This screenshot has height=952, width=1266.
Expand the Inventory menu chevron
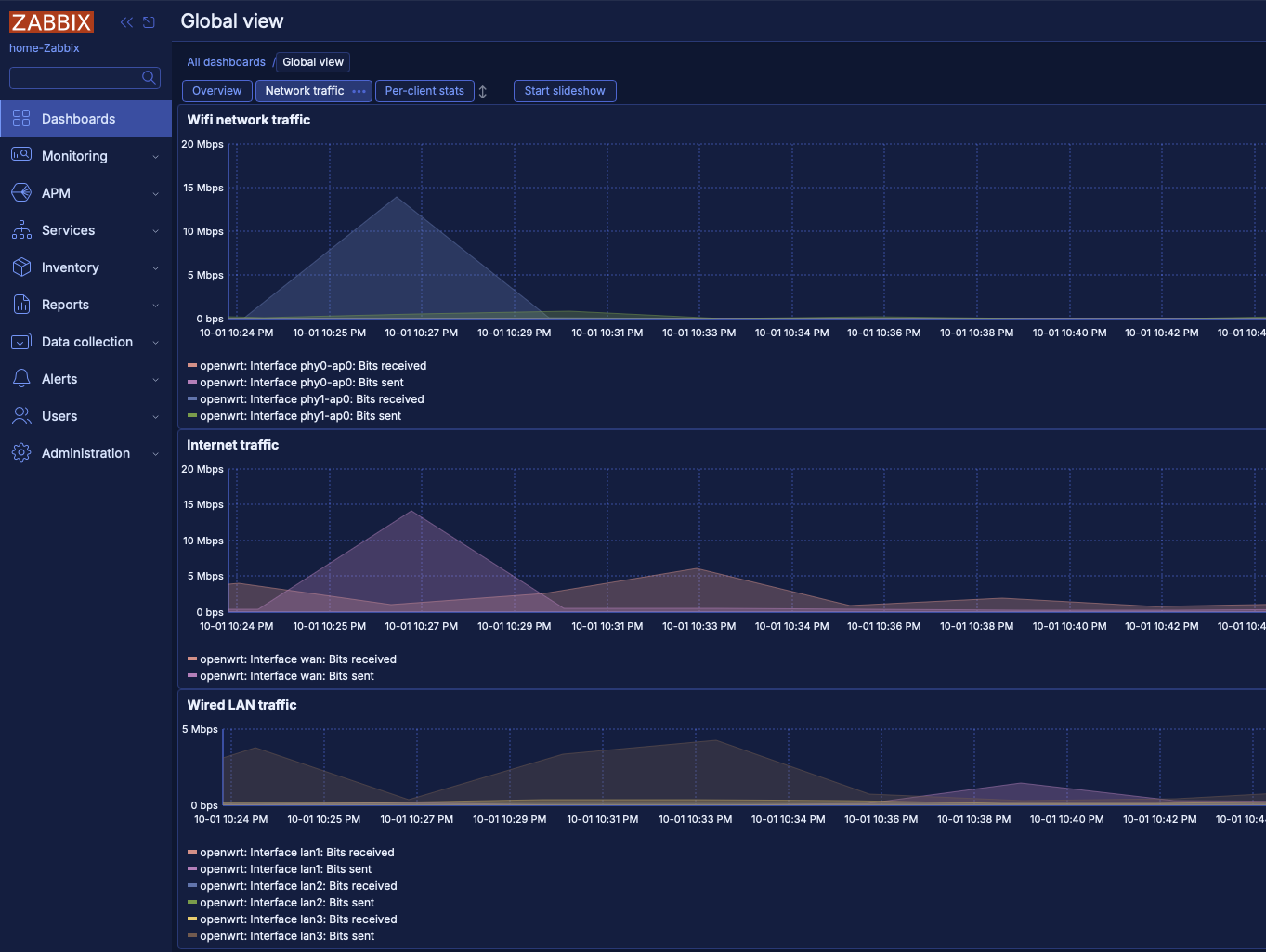[155, 268]
